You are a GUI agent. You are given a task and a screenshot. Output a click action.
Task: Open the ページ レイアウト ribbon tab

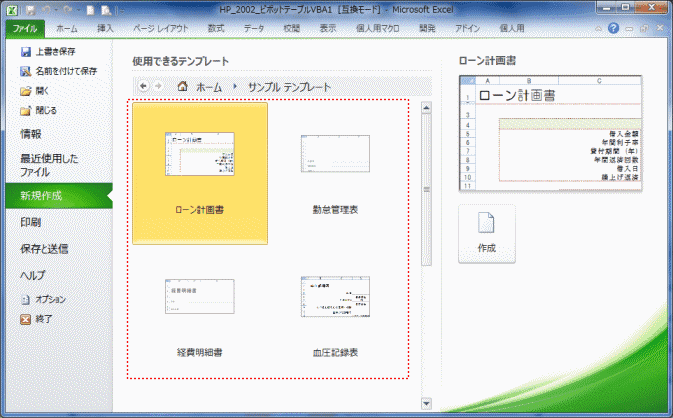click(x=159, y=29)
